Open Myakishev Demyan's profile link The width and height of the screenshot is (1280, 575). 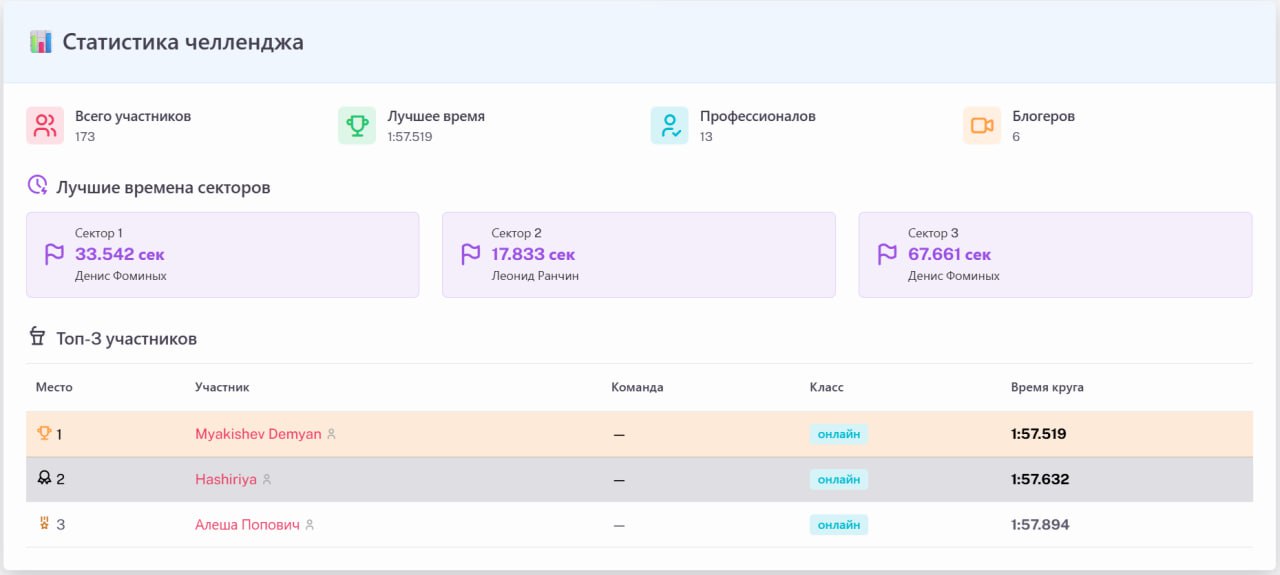click(258, 434)
